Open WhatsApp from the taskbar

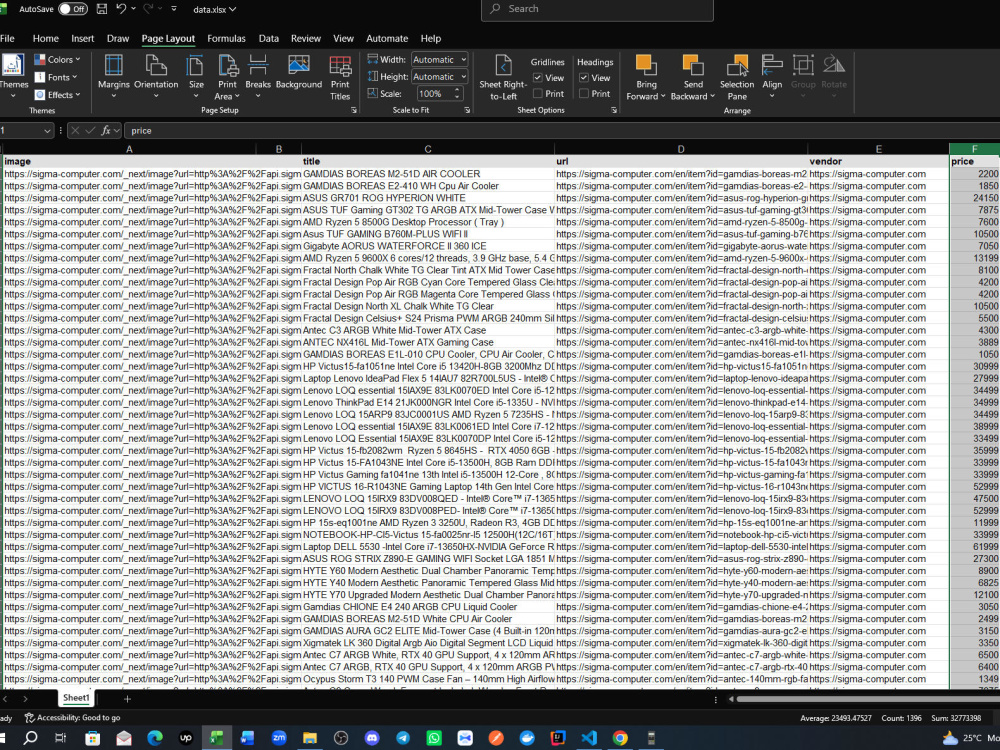434,738
